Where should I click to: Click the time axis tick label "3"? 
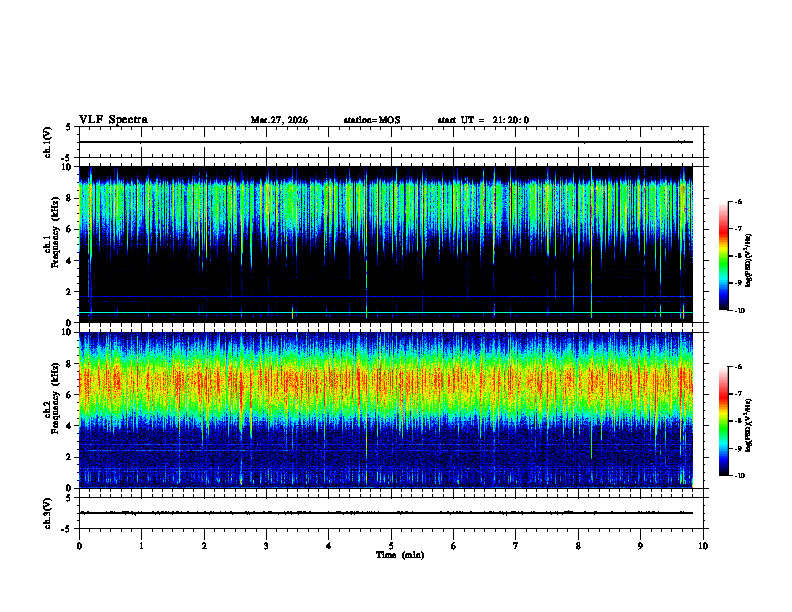tap(266, 546)
